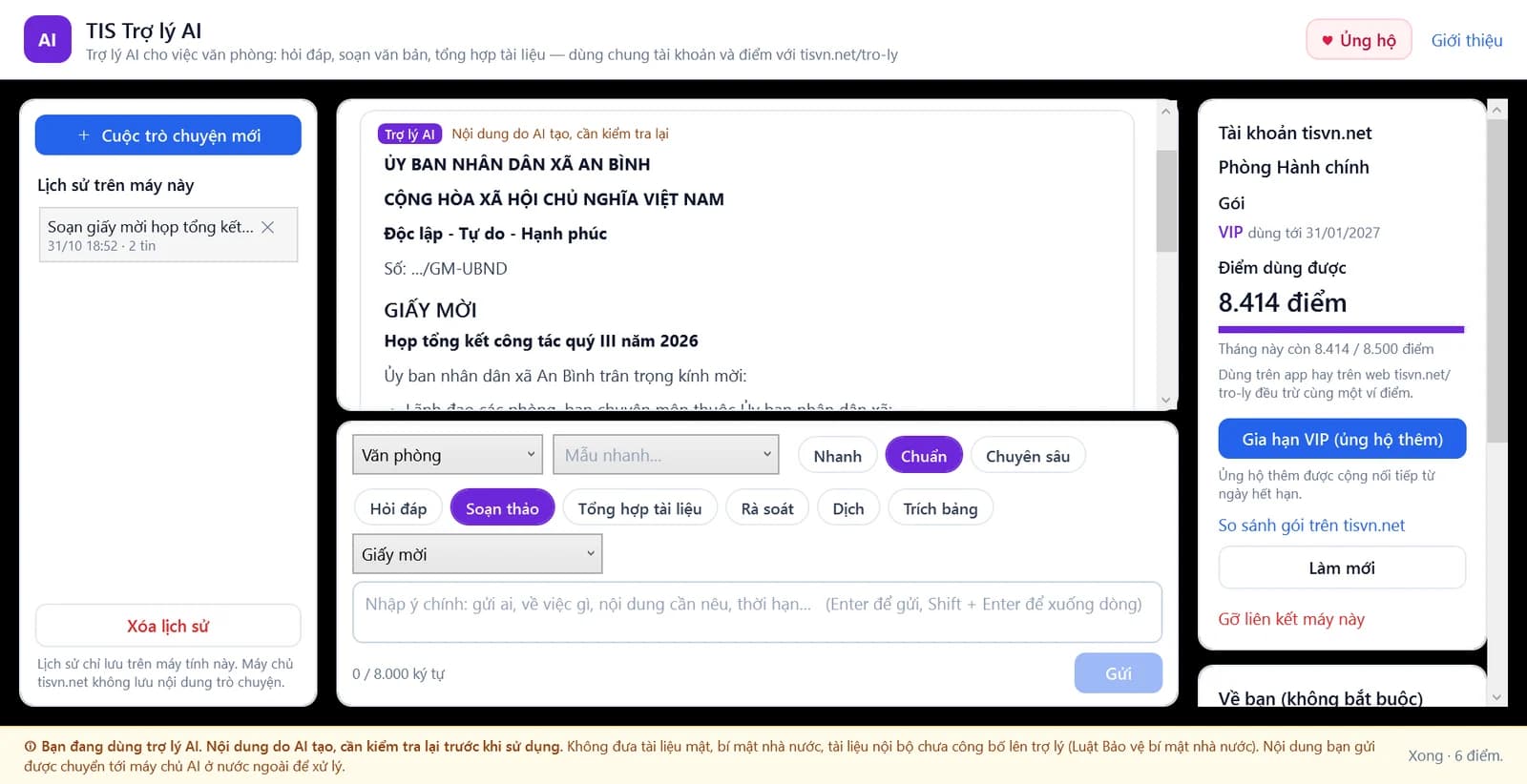1527x784 pixels.
Task: Click the 'GIẤY MỜI' heading text
Action: [430, 310]
